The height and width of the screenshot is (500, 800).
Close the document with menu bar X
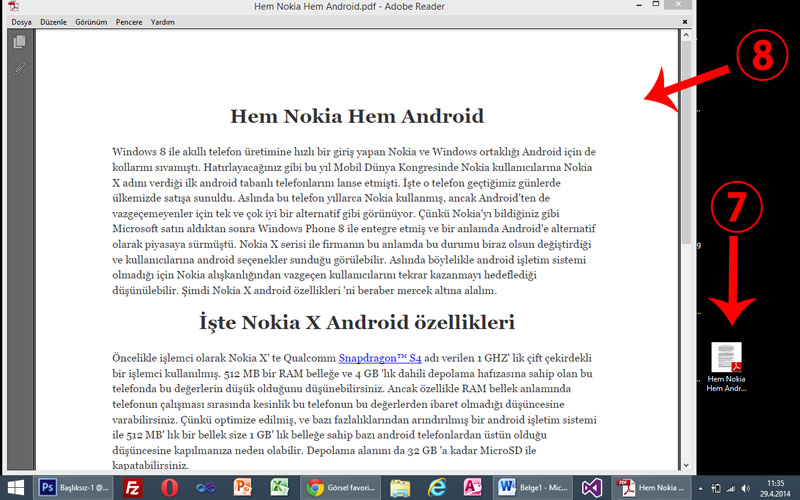click(x=685, y=22)
